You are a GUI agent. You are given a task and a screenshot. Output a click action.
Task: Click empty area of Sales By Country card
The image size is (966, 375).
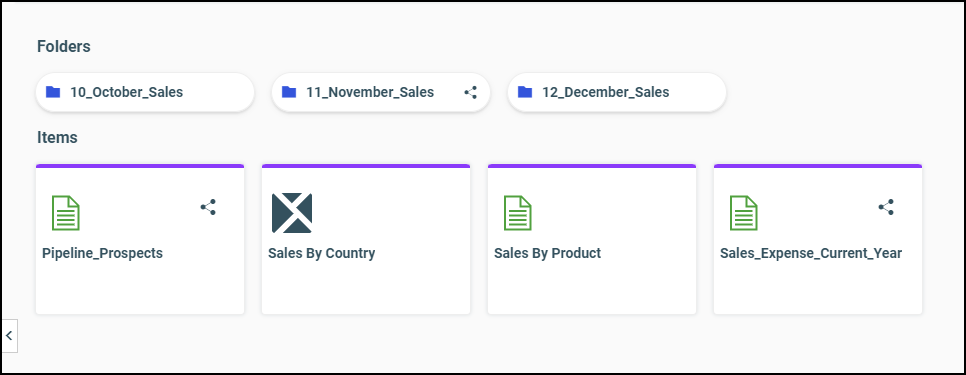click(x=366, y=288)
